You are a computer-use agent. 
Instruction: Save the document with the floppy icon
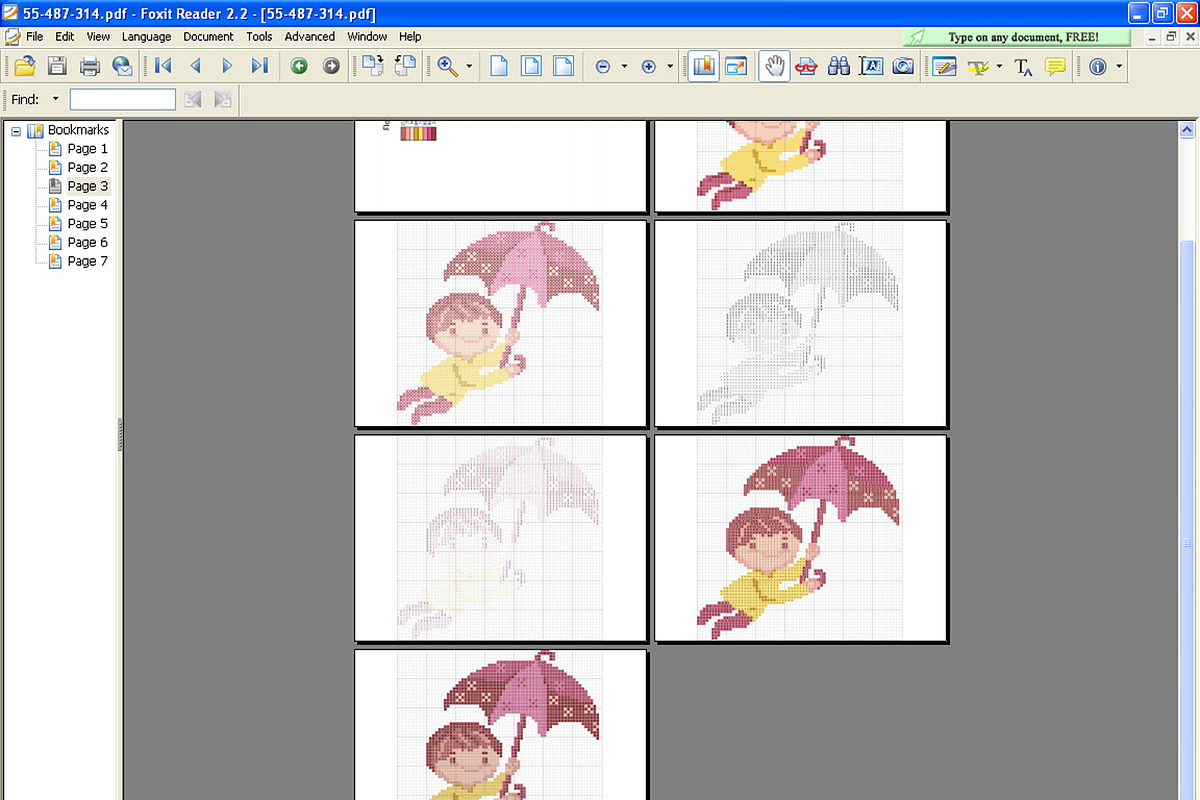coord(57,67)
